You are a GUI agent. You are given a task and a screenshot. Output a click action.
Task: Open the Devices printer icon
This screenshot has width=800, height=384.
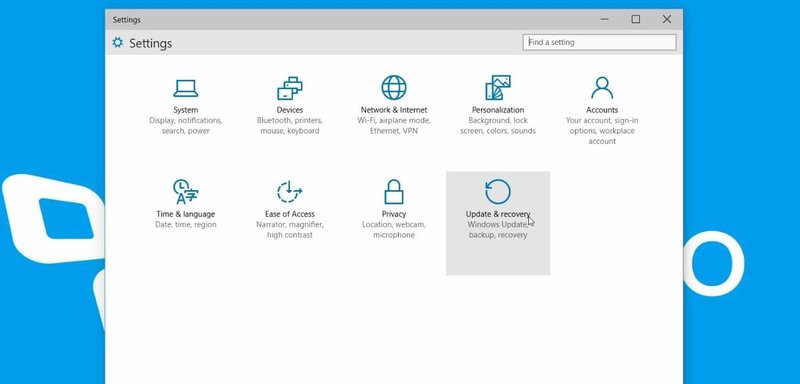click(290, 88)
